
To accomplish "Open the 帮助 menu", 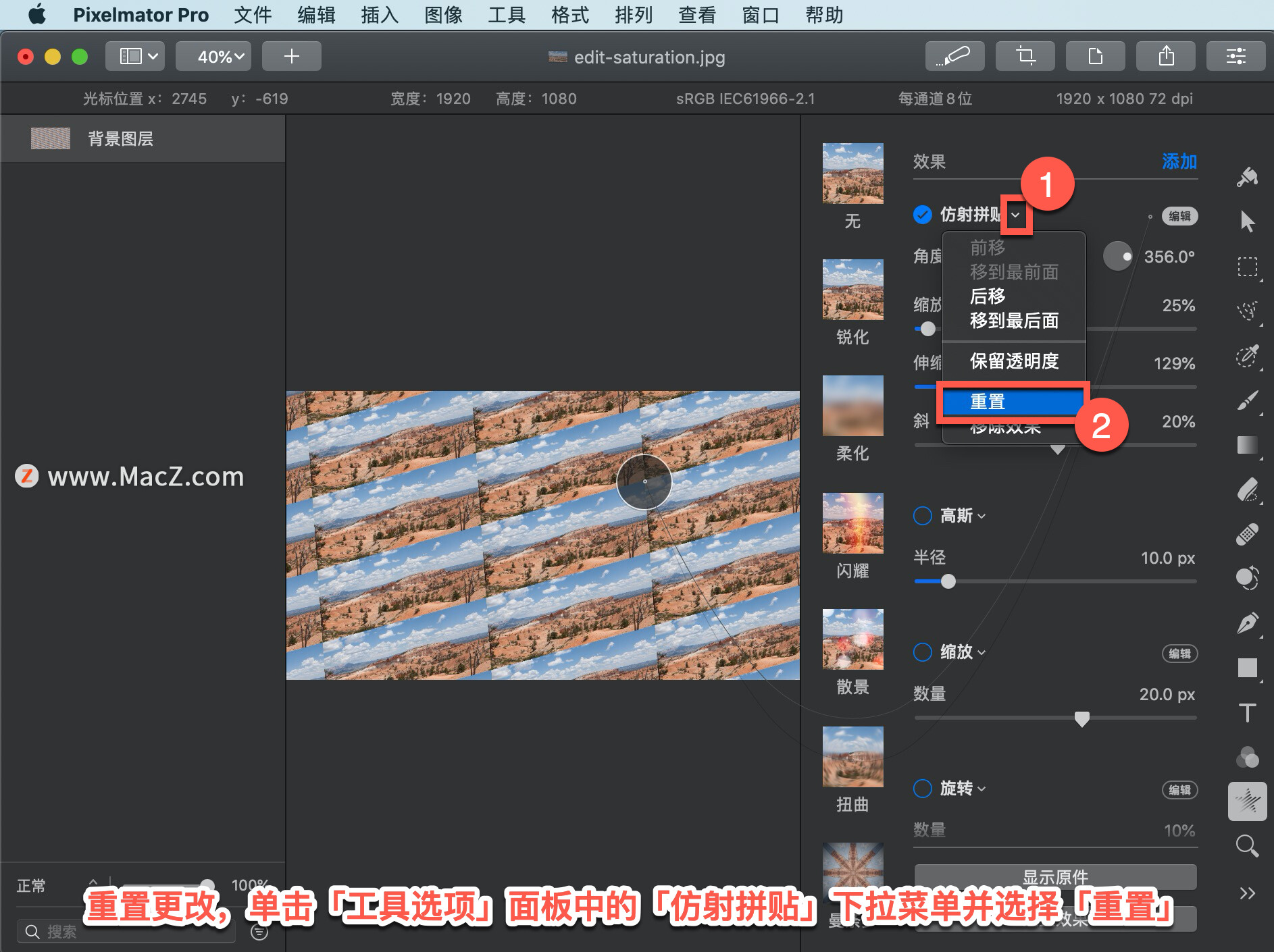I will [x=824, y=14].
